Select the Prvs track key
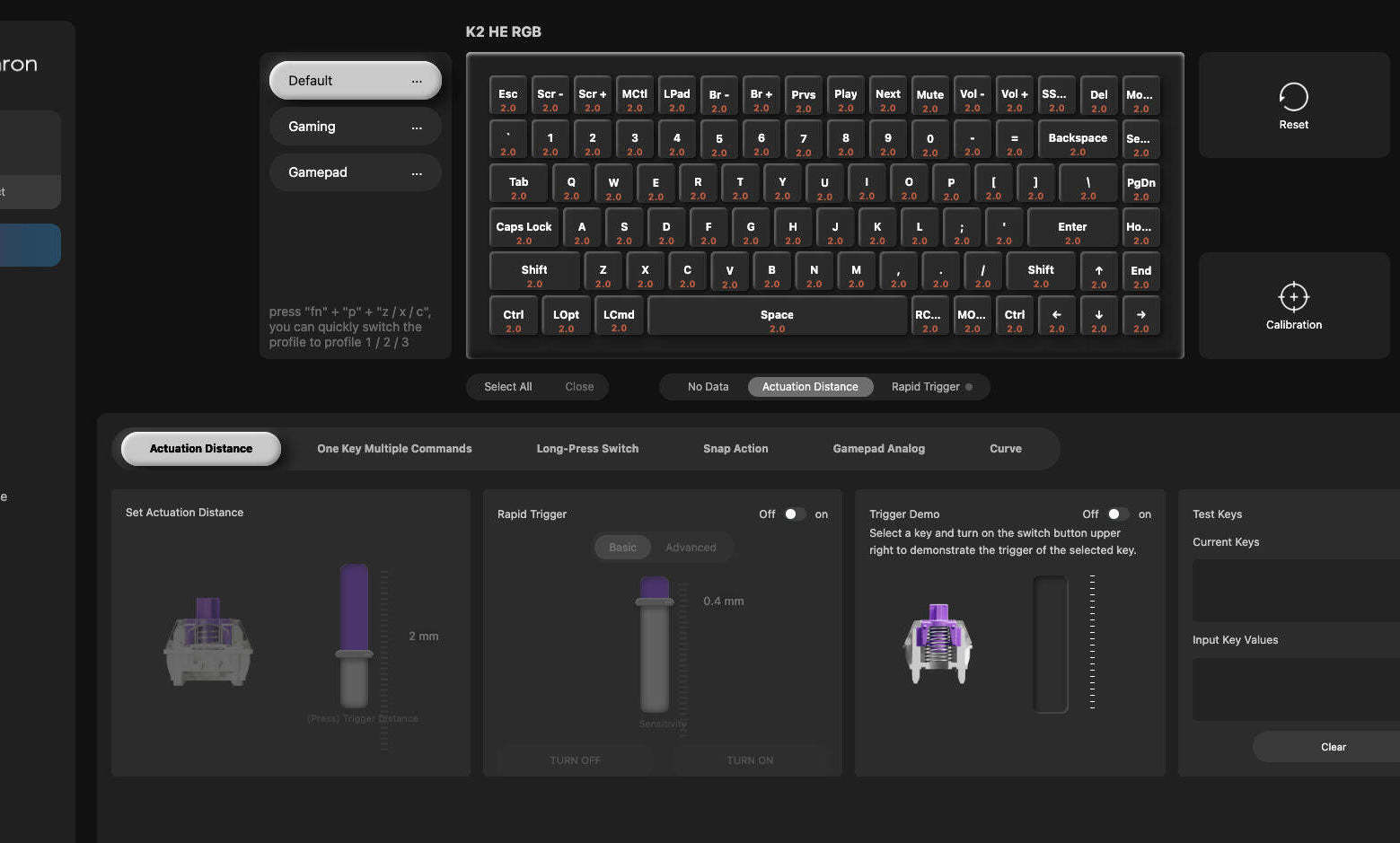This screenshot has height=843, width=1400. point(803,98)
